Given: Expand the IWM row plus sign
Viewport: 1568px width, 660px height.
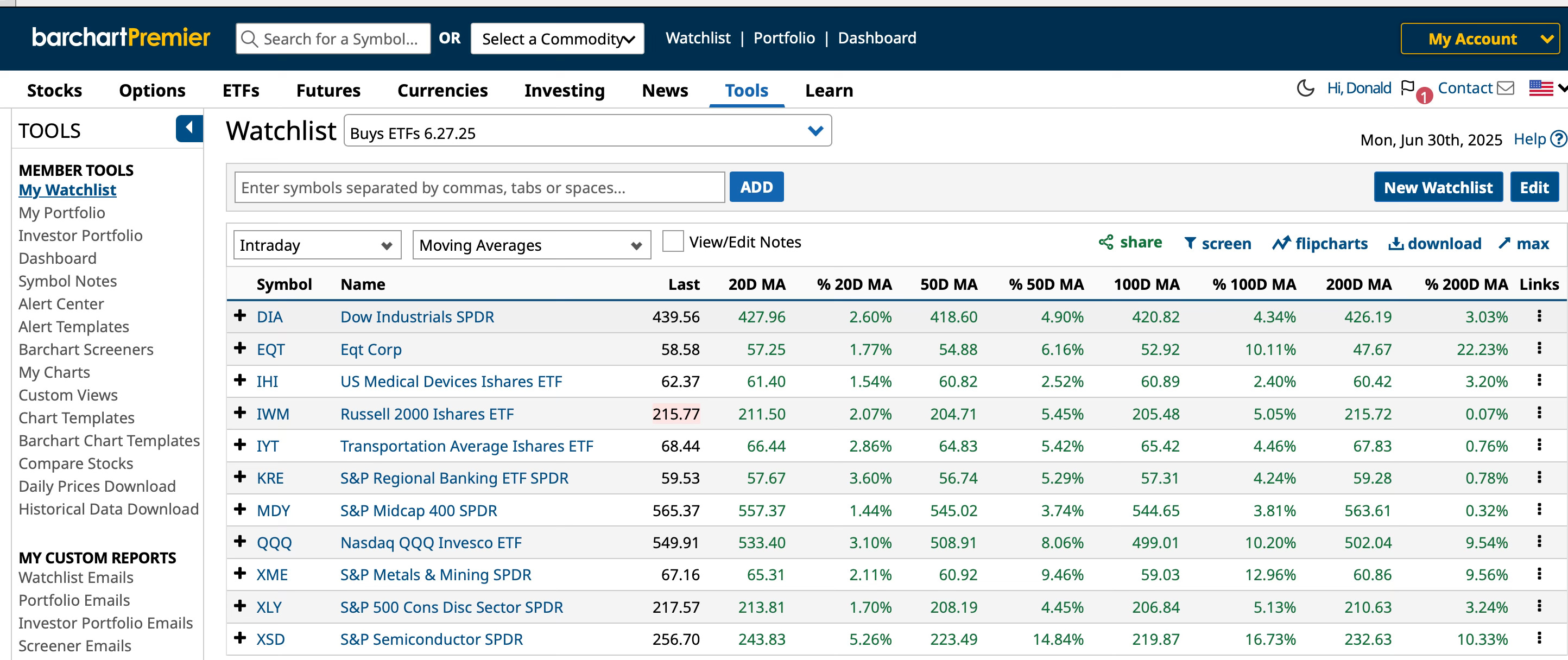Looking at the screenshot, I should click(240, 412).
